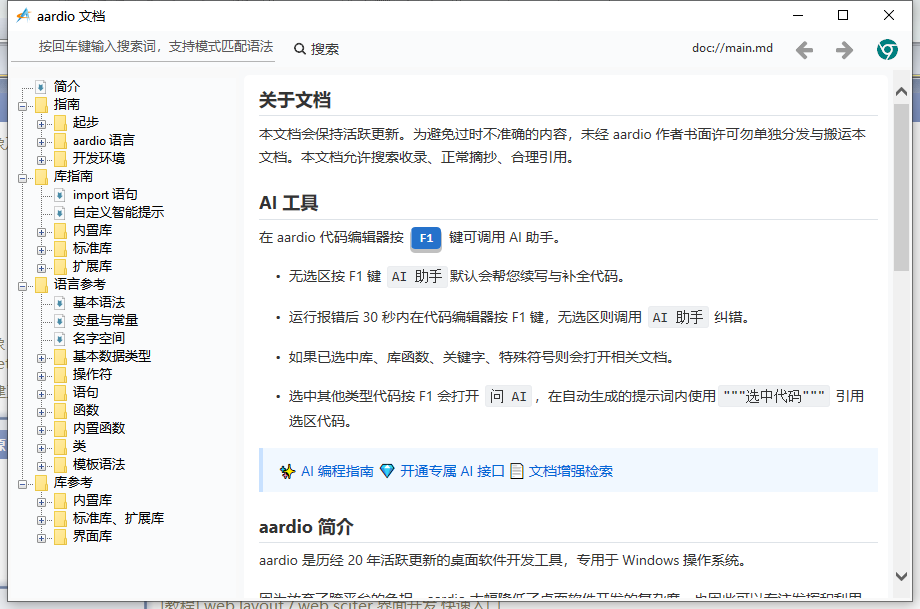Viewport: 920px width, 609px height.
Task: Expand the 函数 tree node
Action: (x=41, y=412)
